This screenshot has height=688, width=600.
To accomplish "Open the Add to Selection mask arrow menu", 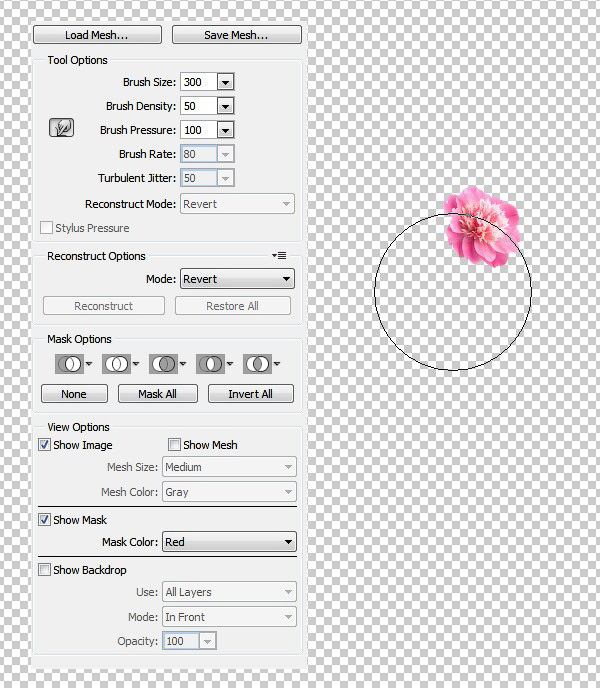I will pos(136,363).
